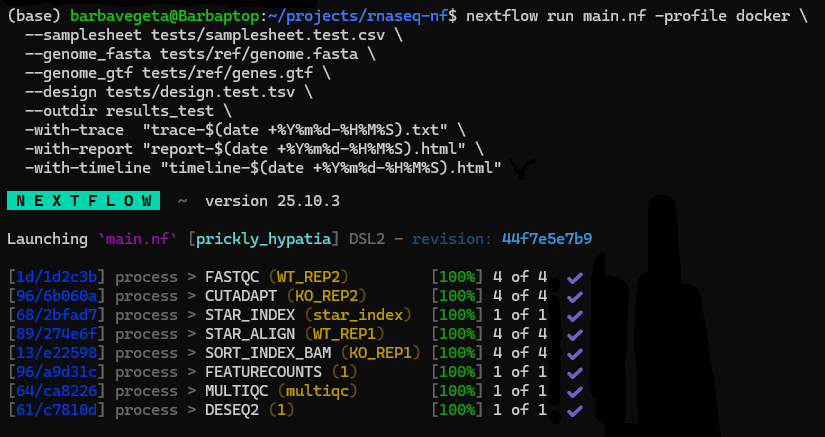Screen dimensions: 825x437
Task: Click the checkmark on the FEATURECOUNTS row
Action: coord(575,372)
